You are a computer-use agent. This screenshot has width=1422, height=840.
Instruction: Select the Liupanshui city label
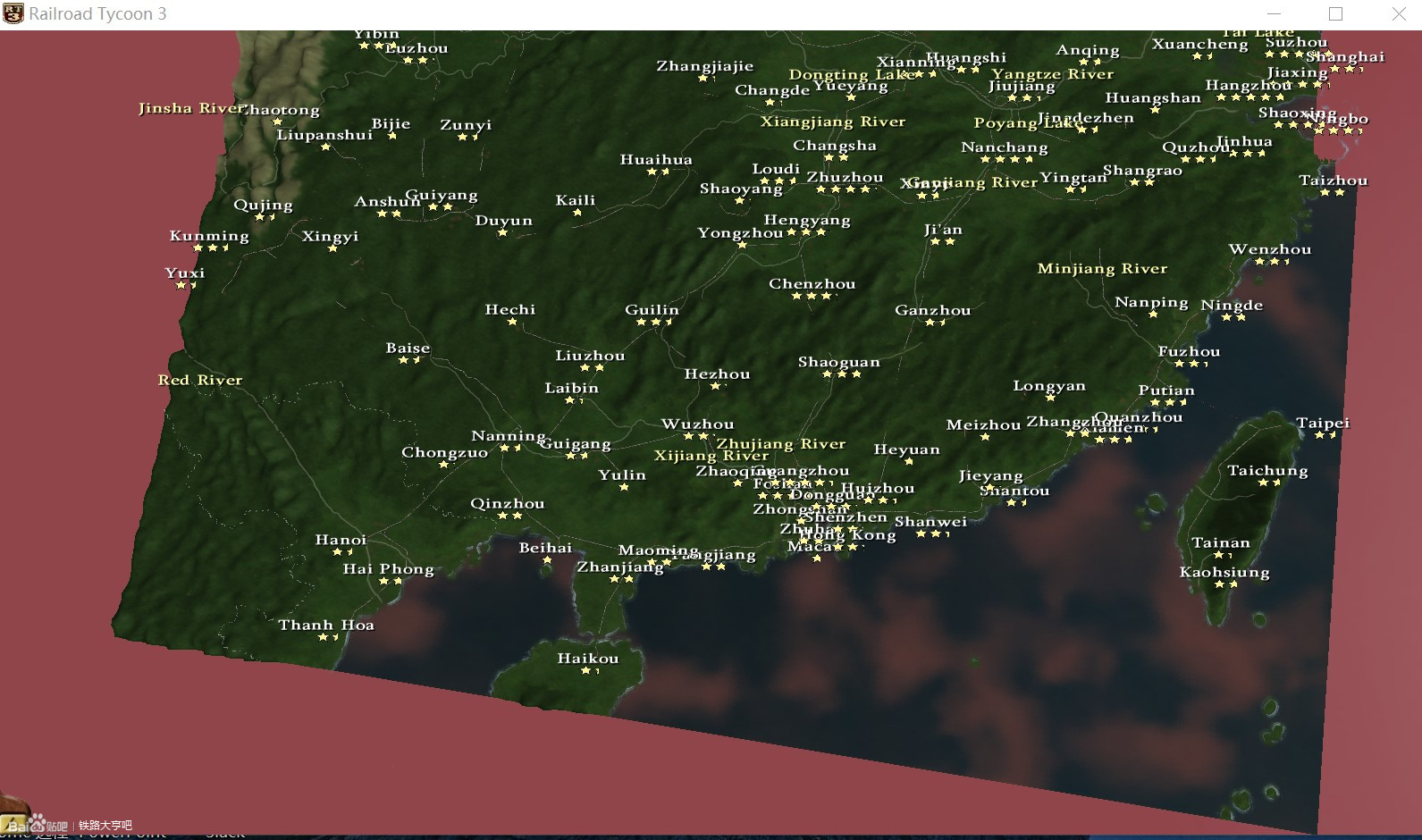324,135
